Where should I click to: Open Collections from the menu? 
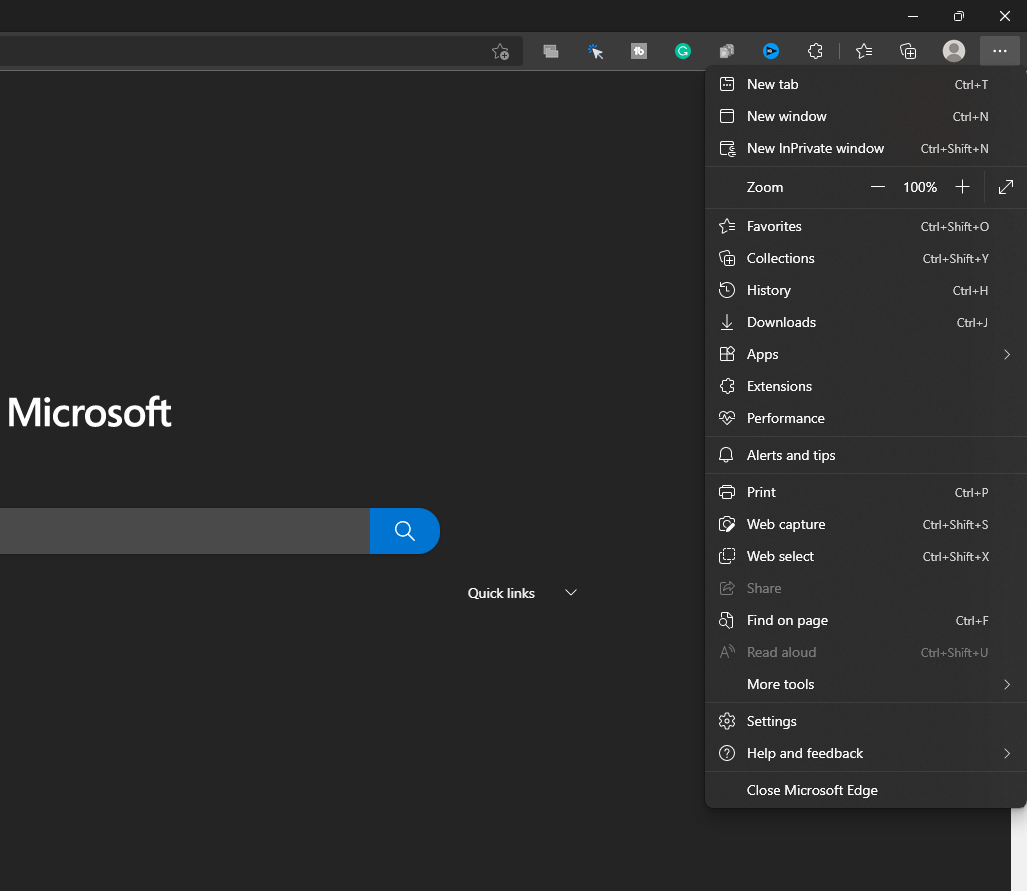click(x=866, y=259)
